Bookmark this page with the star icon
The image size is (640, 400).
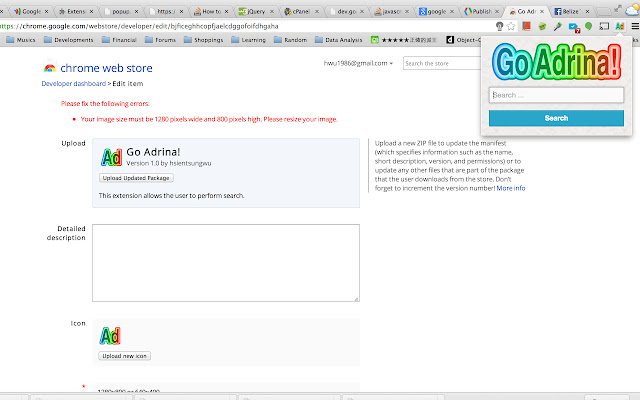coord(511,26)
